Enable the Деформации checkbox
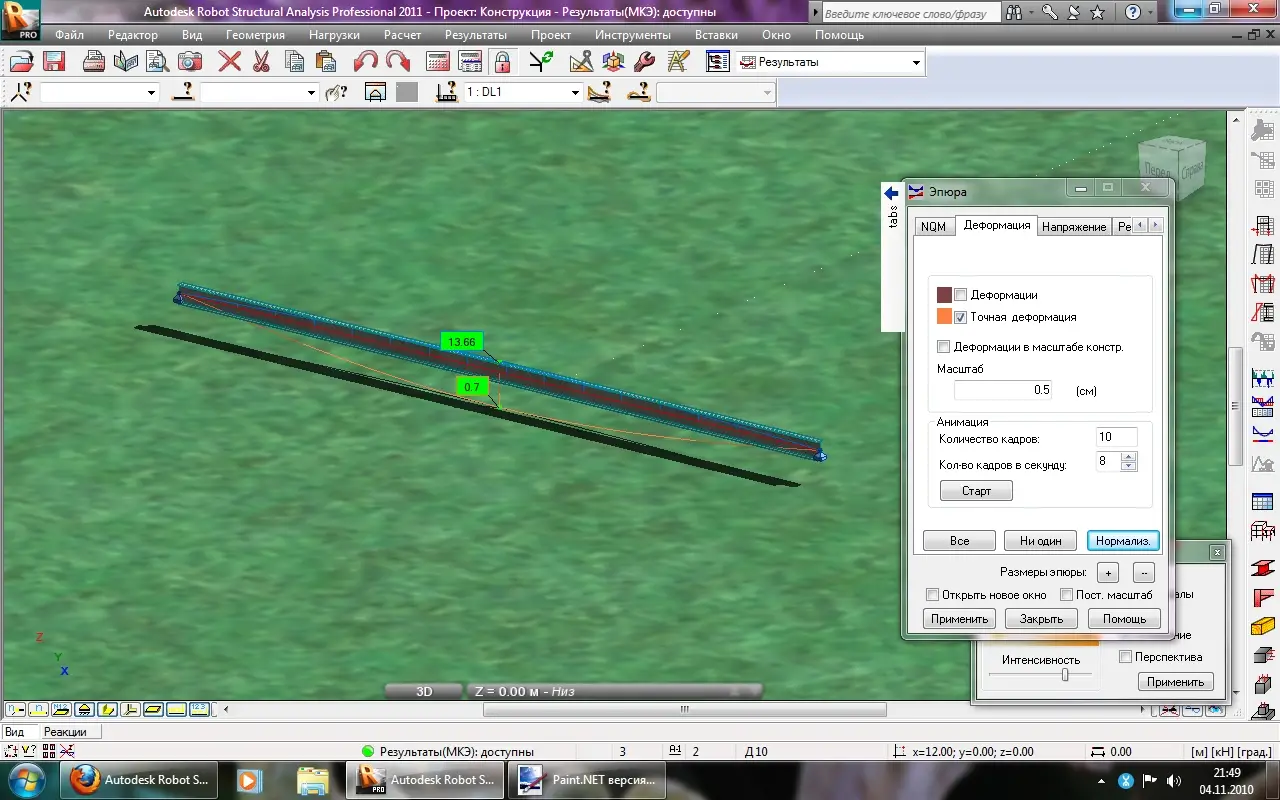 (x=961, y=295)
